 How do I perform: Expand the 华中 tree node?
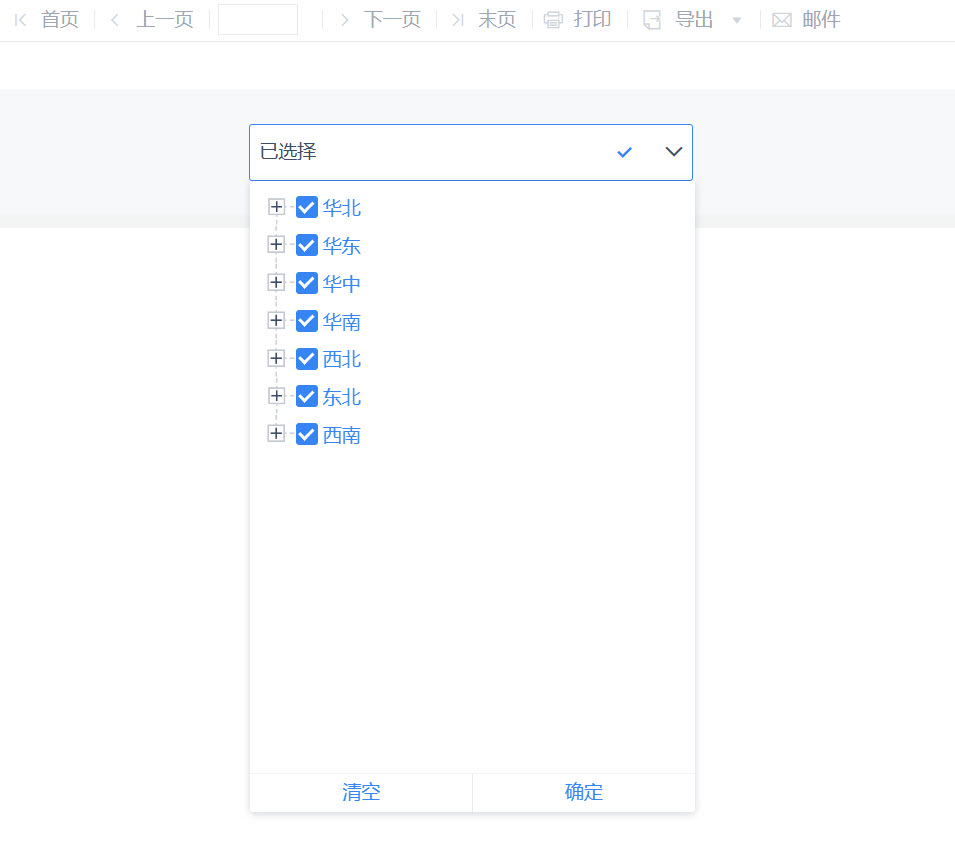(277, 283)
